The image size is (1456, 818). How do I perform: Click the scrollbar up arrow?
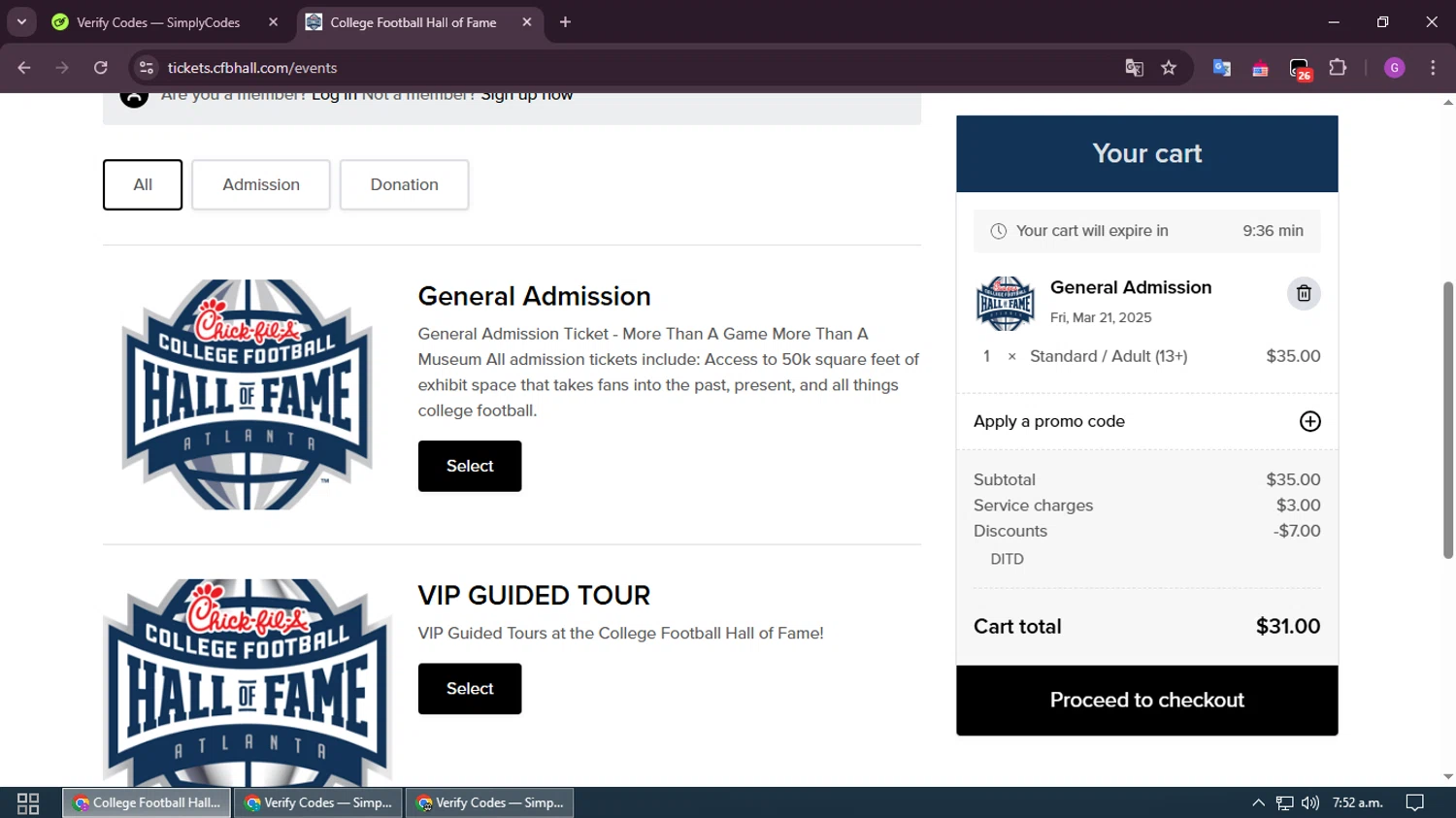tap(1448, 102)
